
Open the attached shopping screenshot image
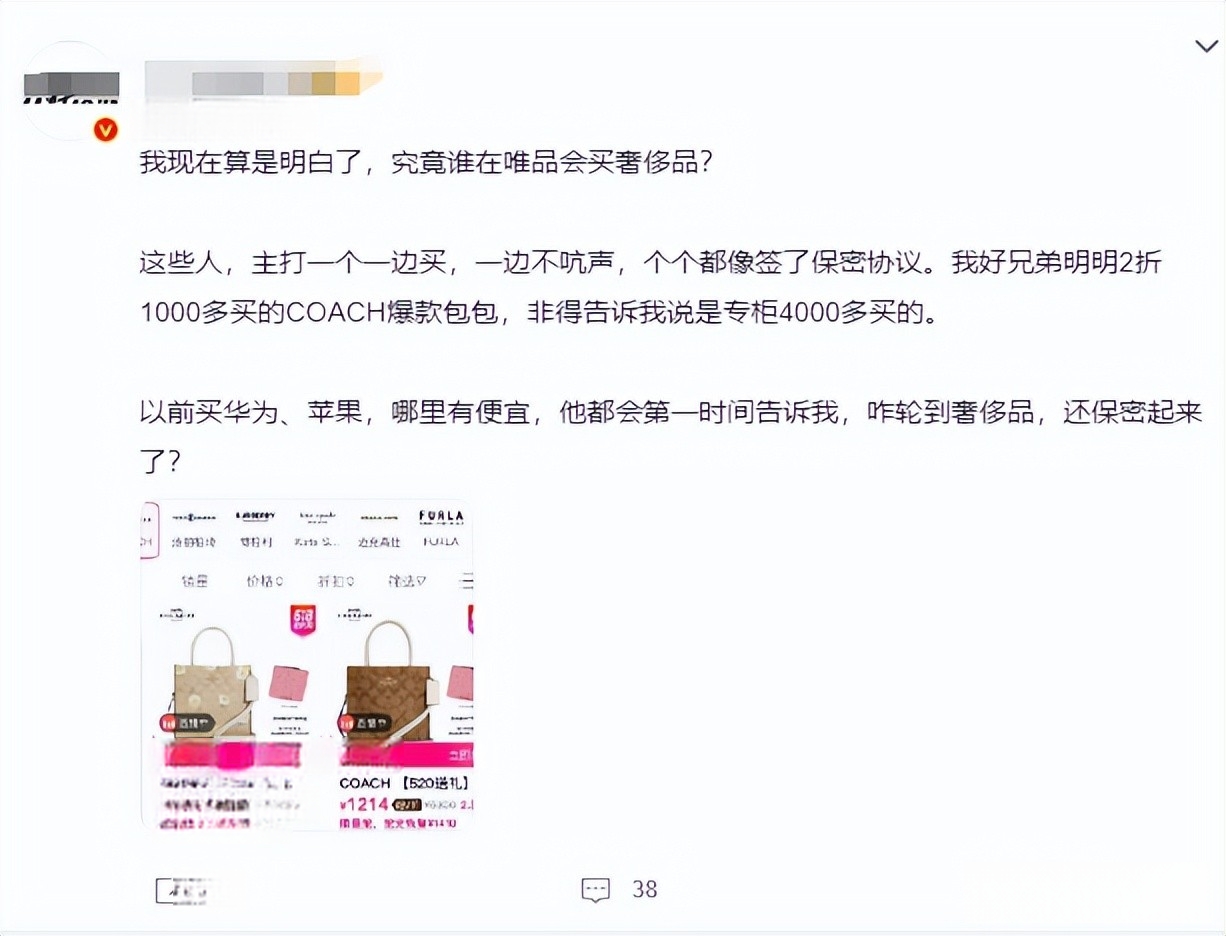point(307,665)
